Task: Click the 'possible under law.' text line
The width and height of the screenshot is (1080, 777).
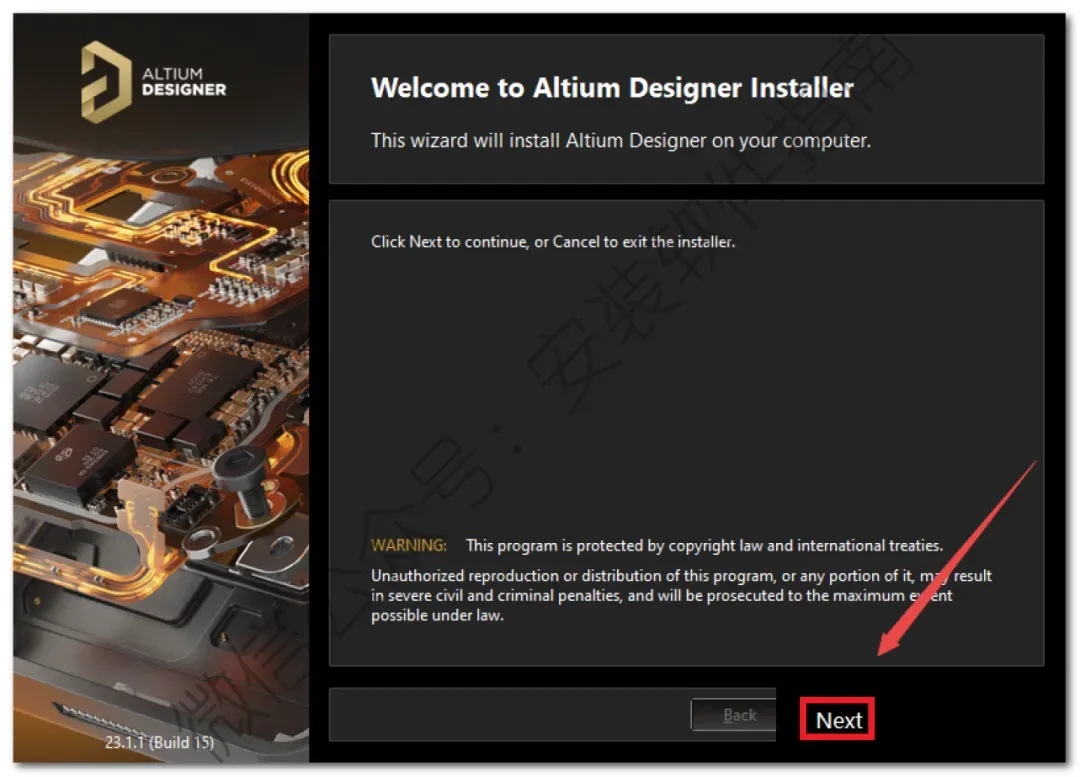Action: pos(437,616)
